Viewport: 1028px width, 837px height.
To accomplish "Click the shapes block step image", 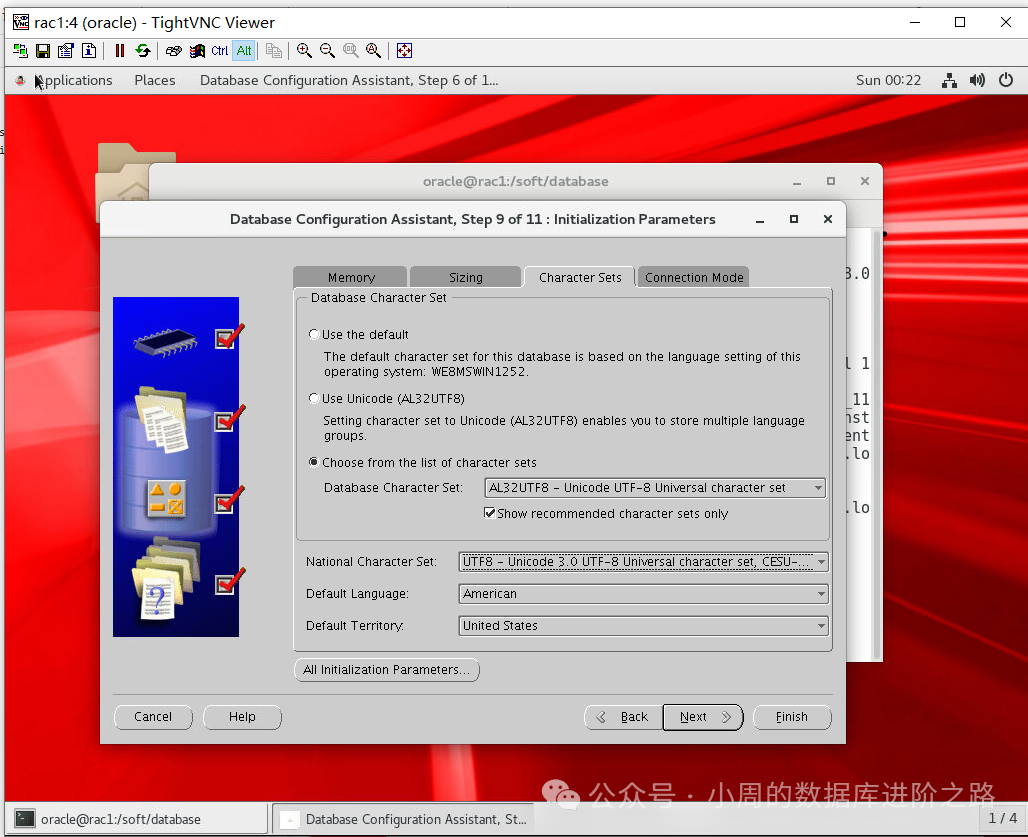I will pyautogui.click(x=167, y=499).
